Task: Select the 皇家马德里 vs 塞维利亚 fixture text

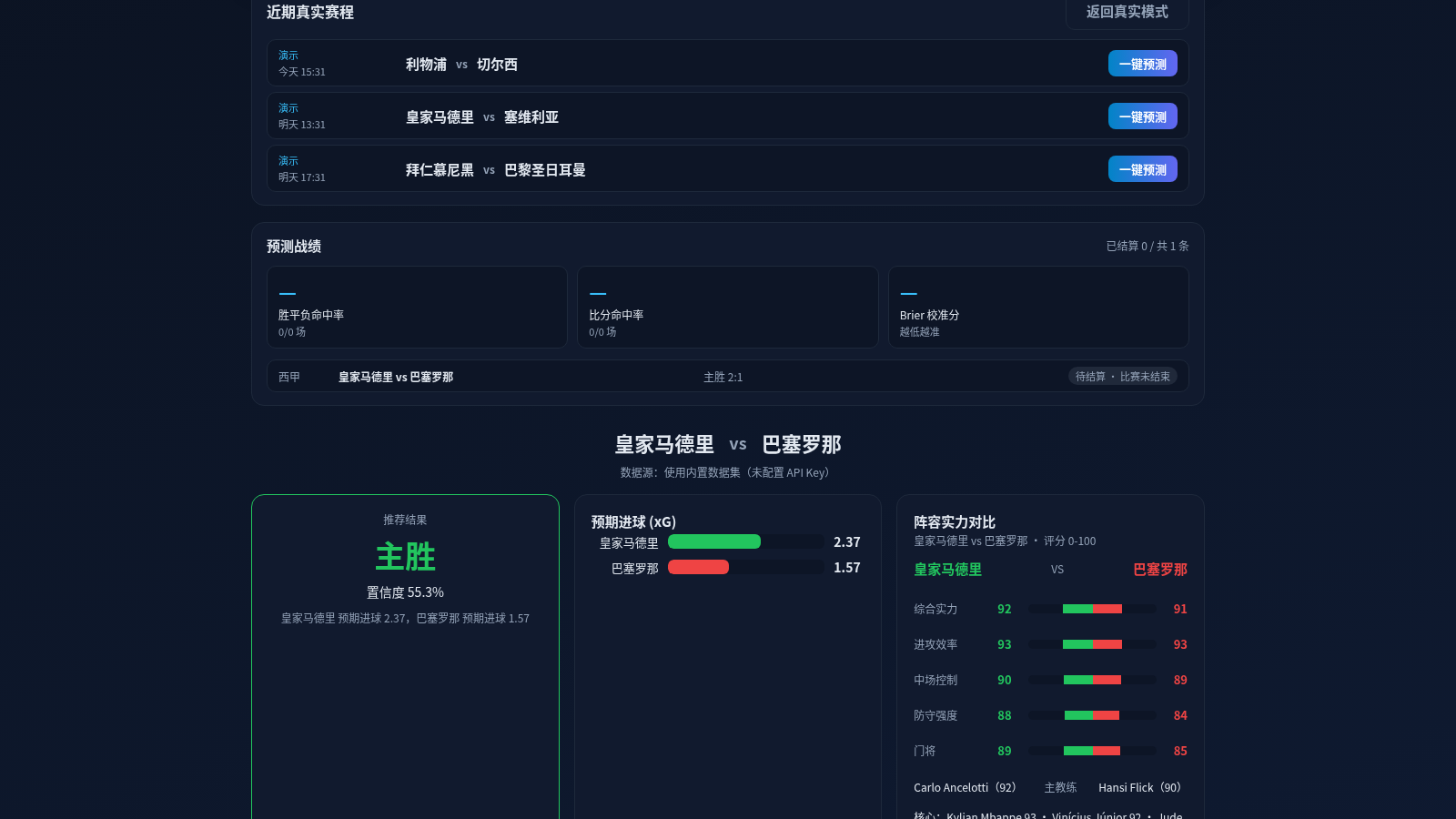Action: [x=482, y=117]
